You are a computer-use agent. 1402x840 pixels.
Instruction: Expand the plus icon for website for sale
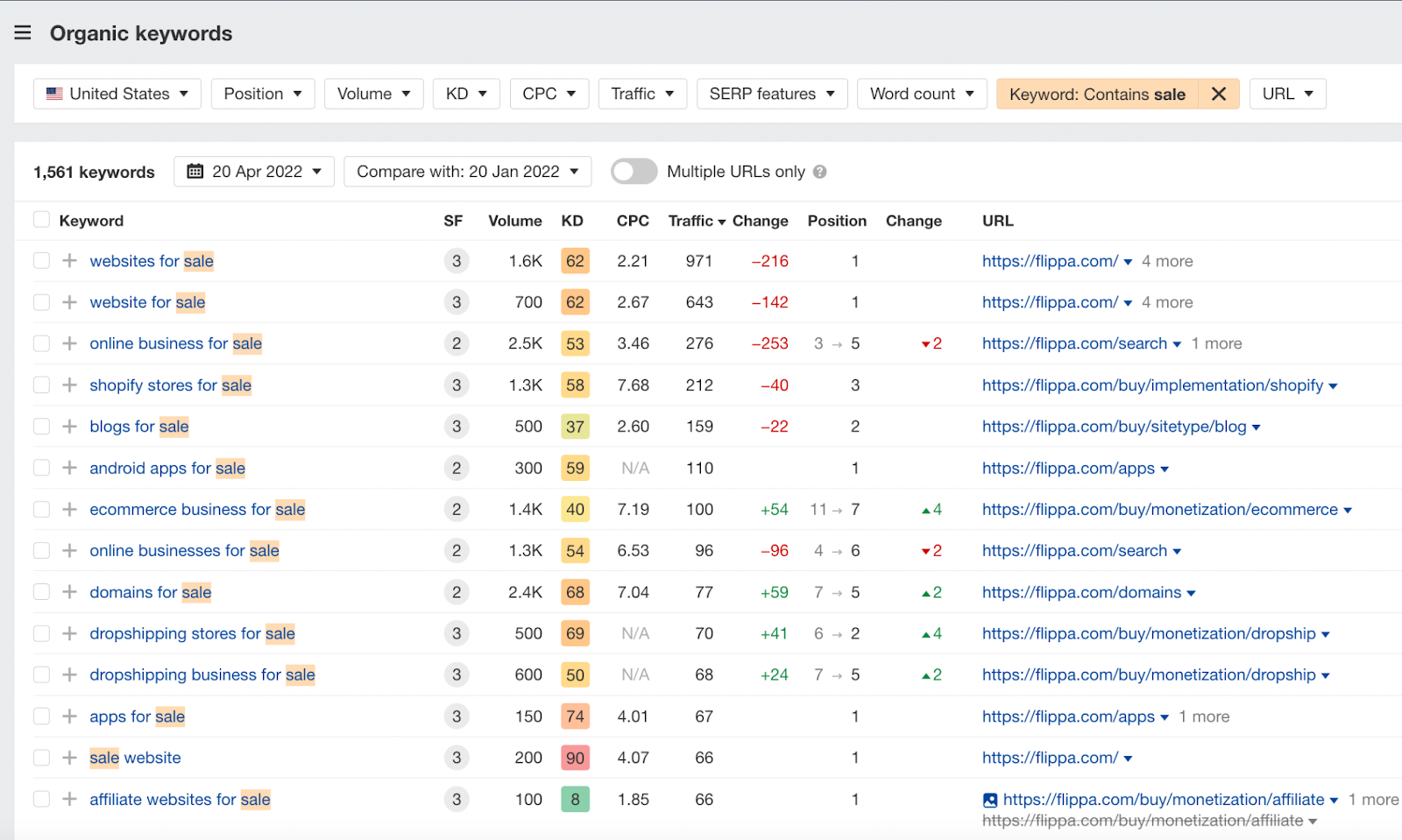(x=69, y=302)
